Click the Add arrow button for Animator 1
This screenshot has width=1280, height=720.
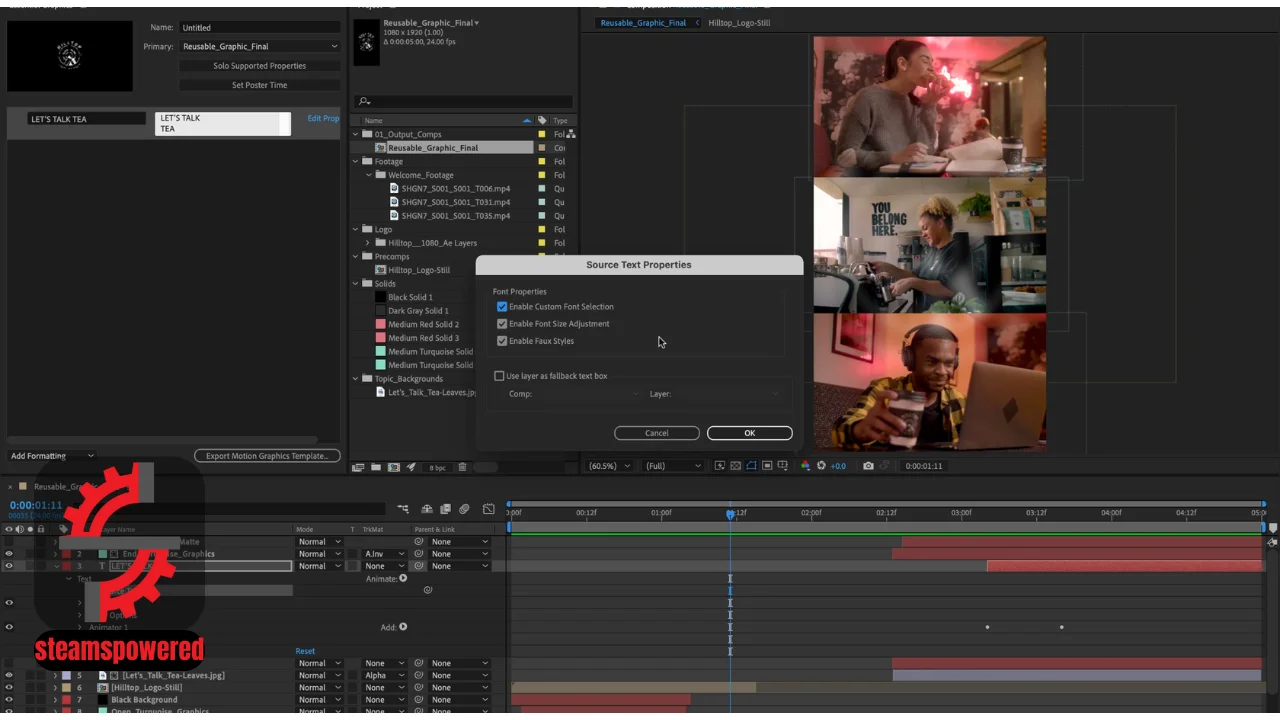pos(403,627)
